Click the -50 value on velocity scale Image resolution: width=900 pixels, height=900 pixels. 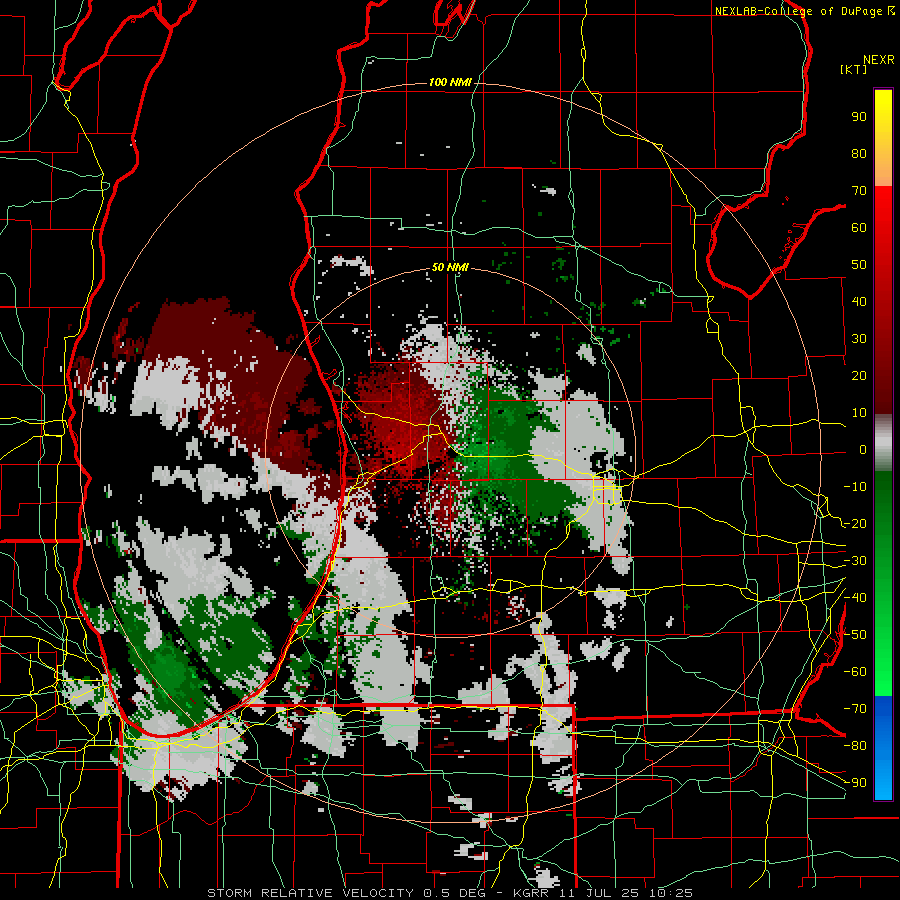pyautogui.click(x=855, y=635)
